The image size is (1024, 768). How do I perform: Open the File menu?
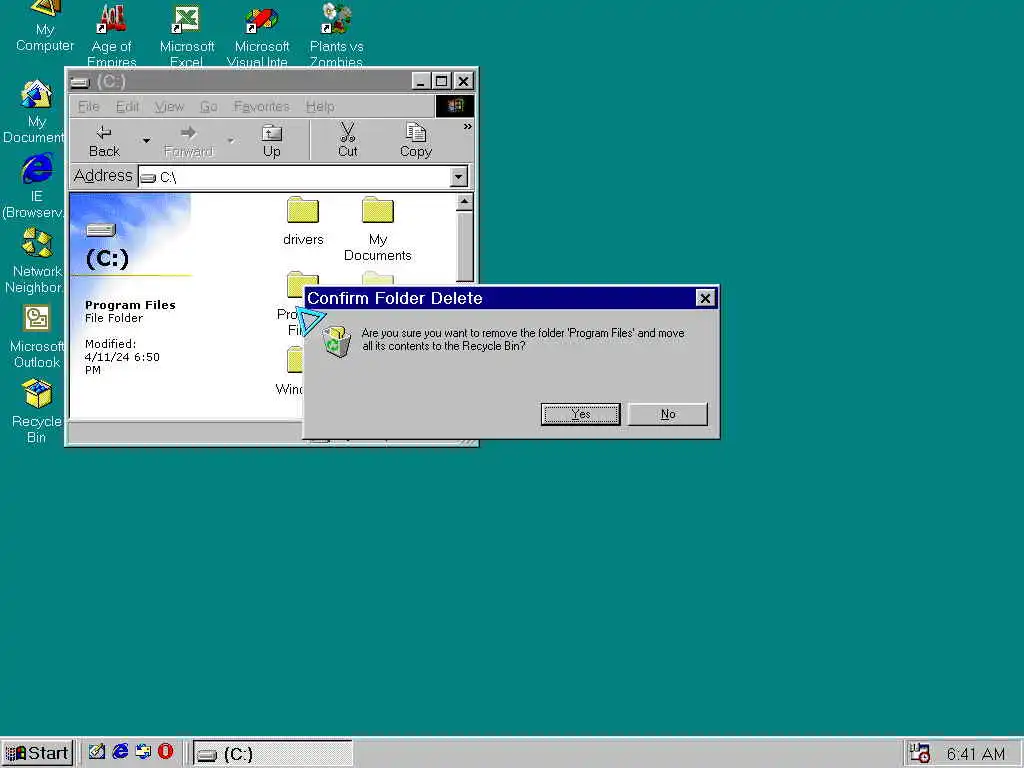tap(88, 106)
